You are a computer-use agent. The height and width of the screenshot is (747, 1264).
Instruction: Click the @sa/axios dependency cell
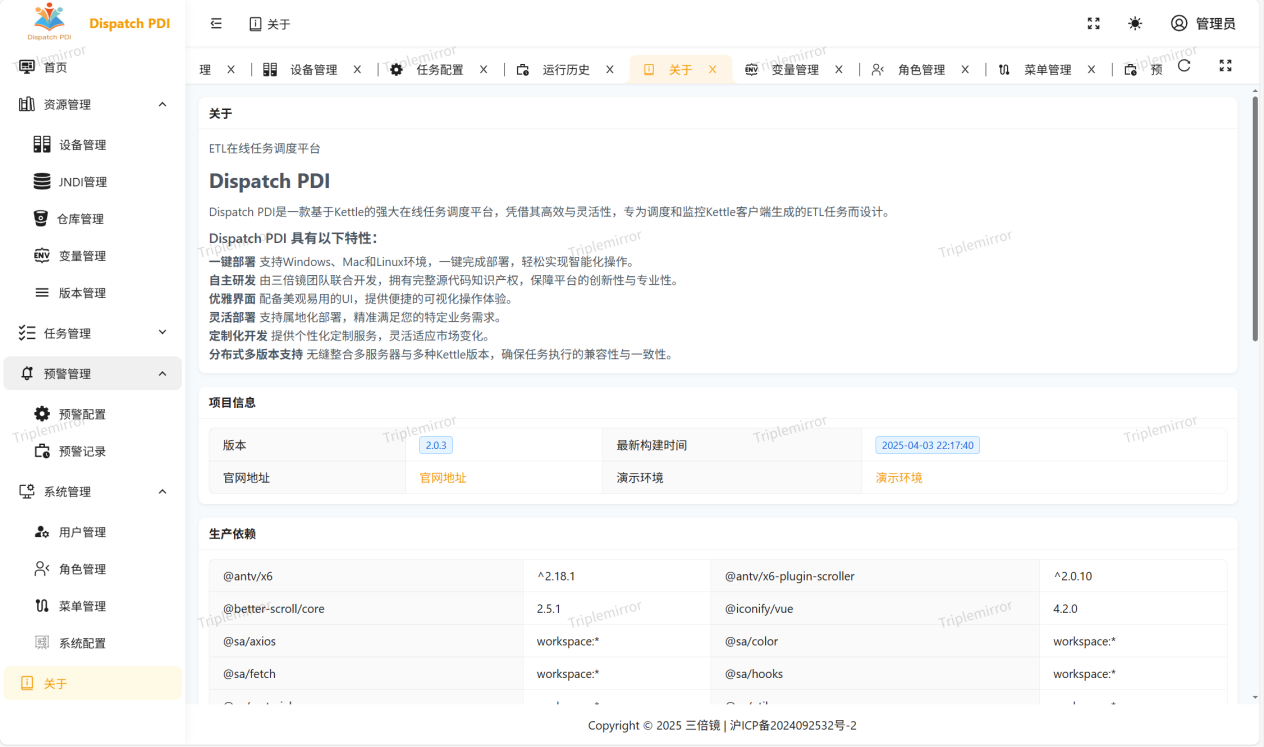coord(366,641)
